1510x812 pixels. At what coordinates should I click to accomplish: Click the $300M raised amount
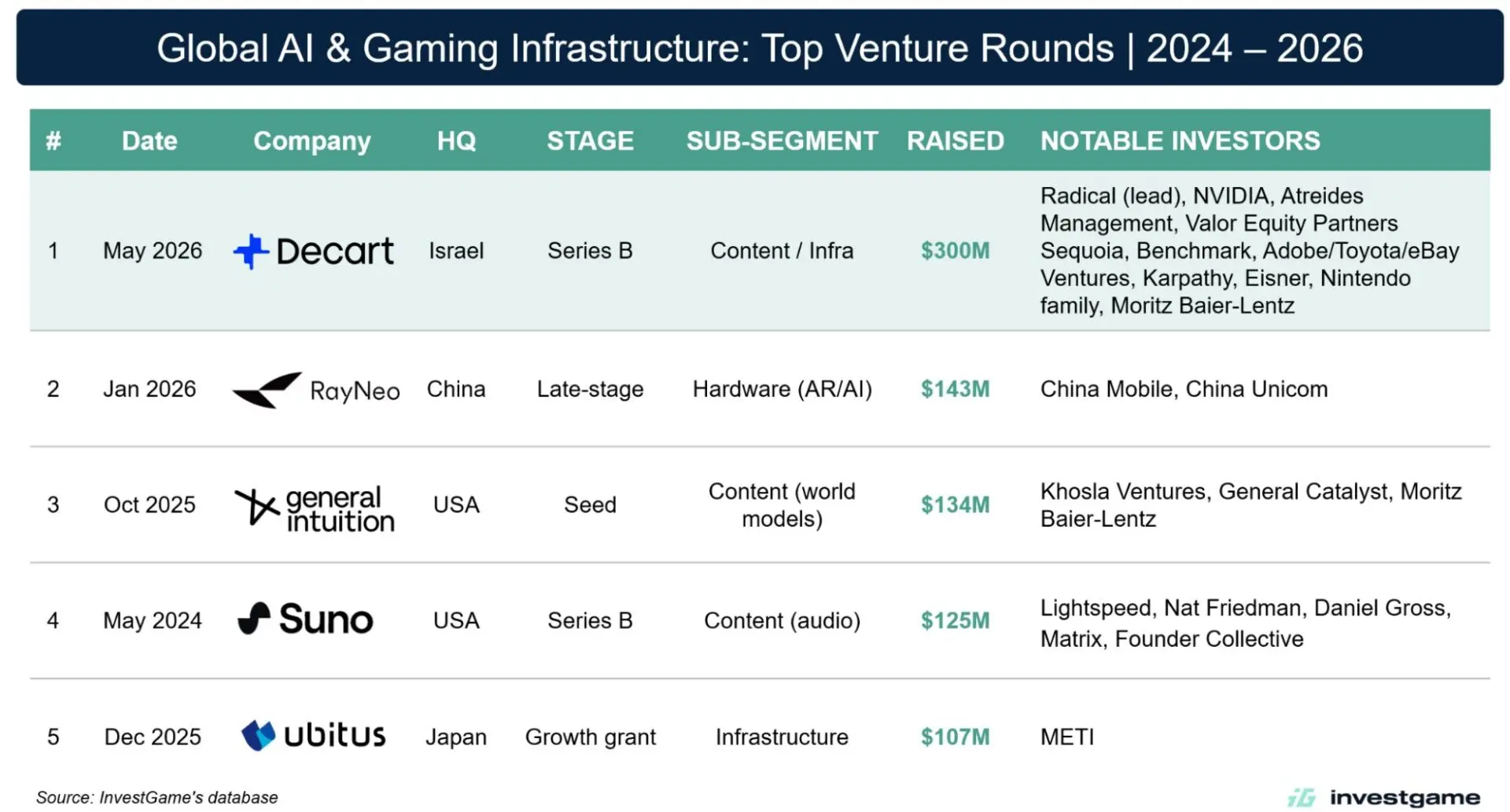(x=955, y=251)
